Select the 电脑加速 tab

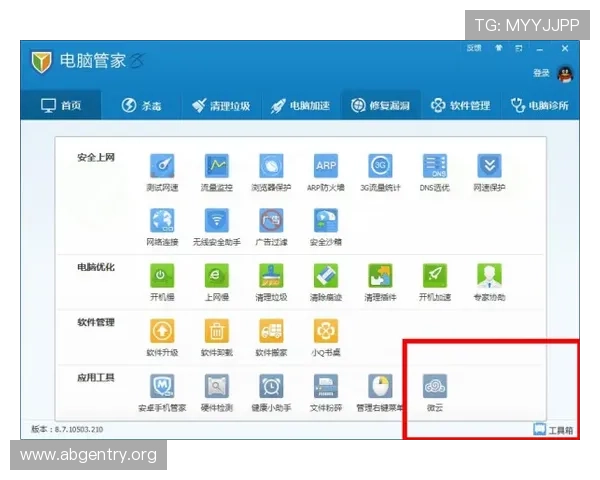(x=301, y=105)
